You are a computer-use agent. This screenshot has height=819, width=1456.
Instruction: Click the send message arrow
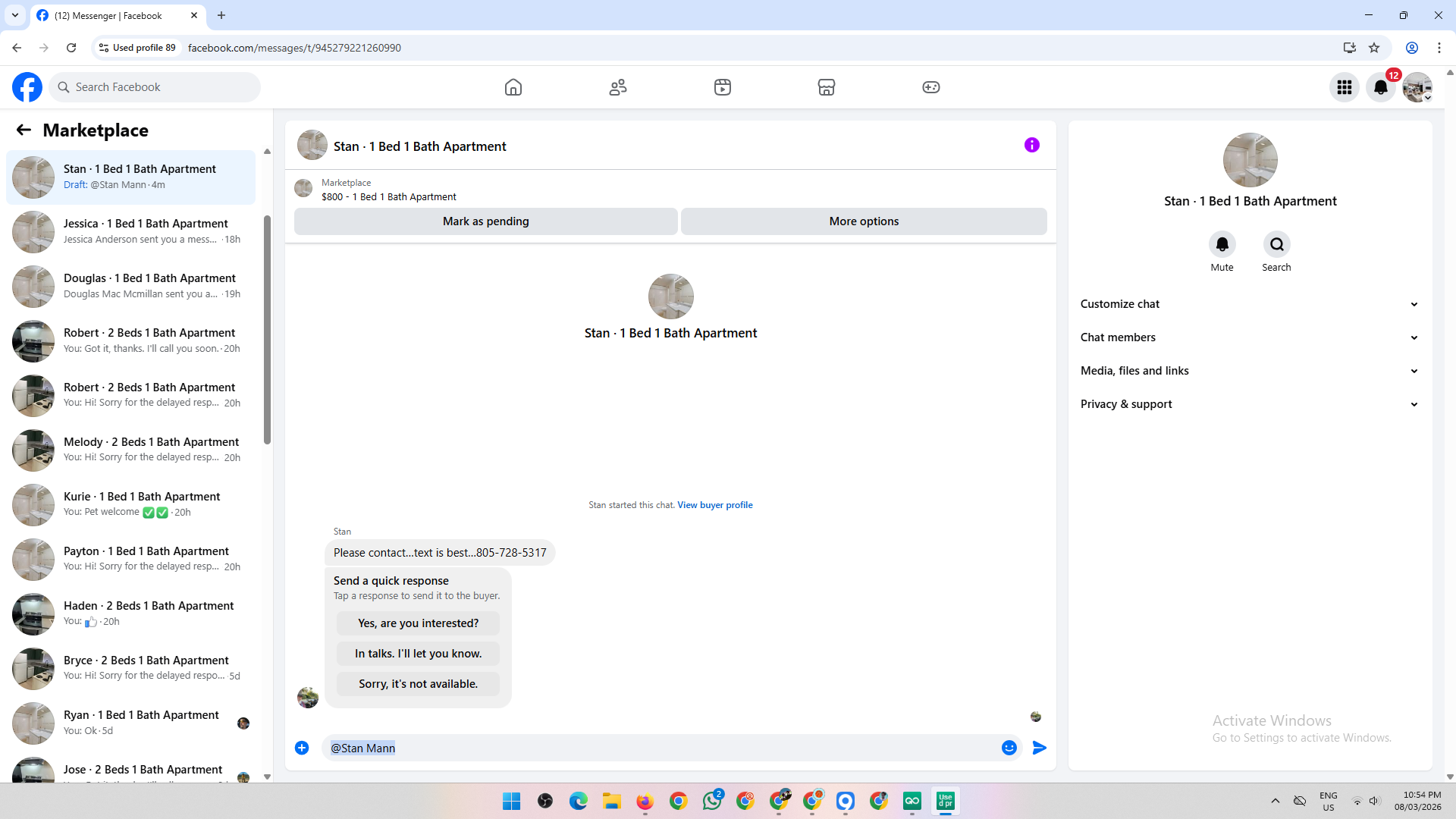(1040, 748)
